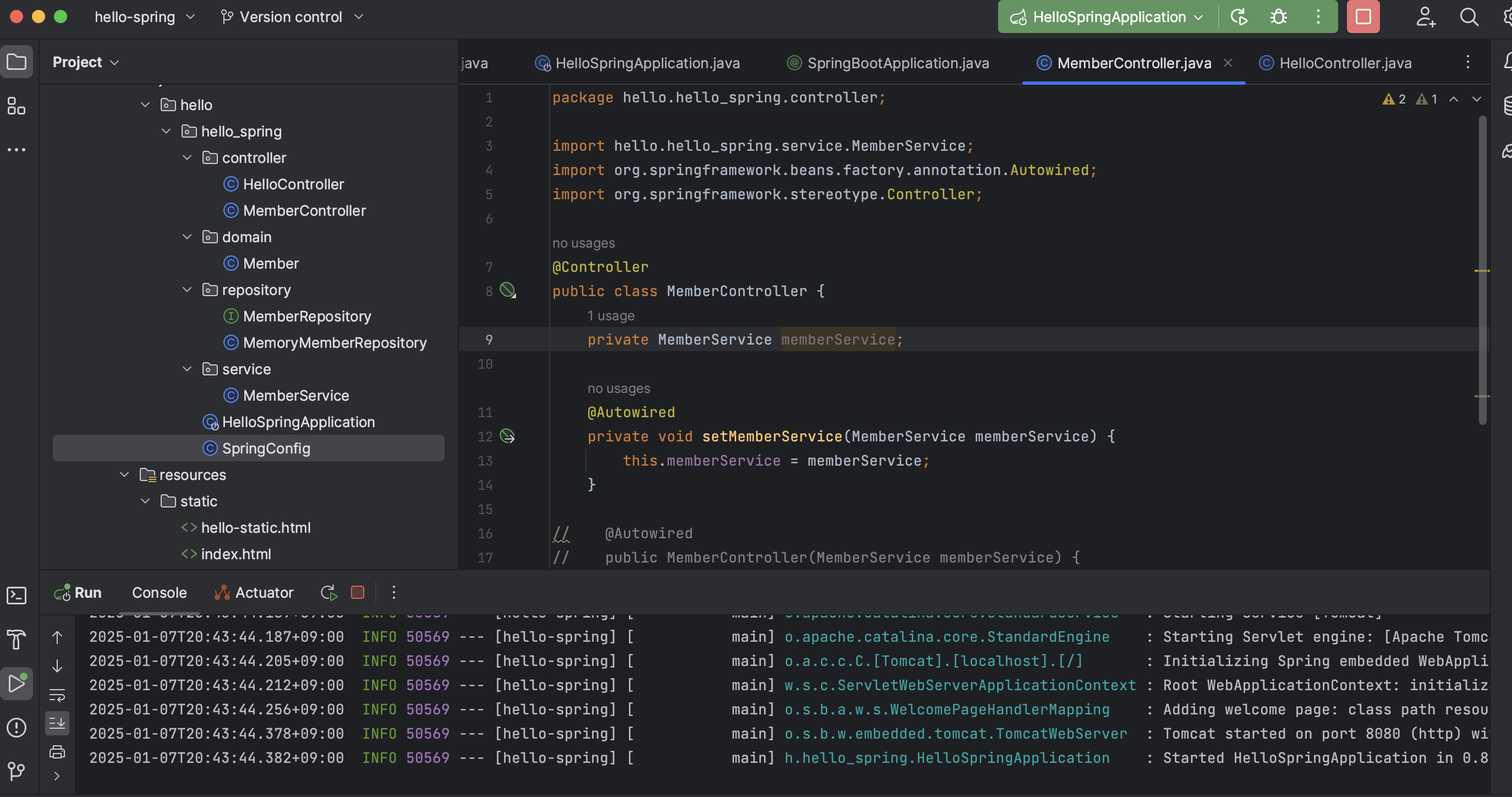Switch to HelloController.java tab
1512x797 pixels.
(1335, 63)
